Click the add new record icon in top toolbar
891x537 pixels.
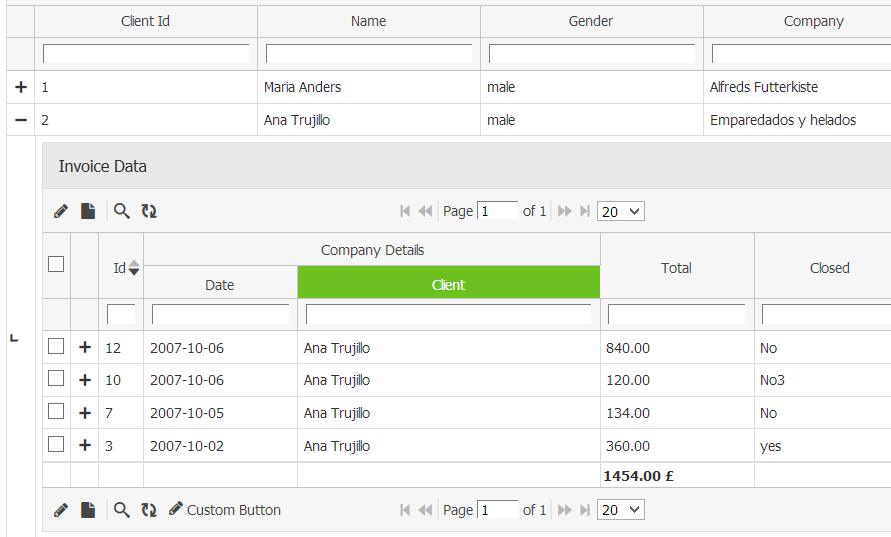(88, 211)
